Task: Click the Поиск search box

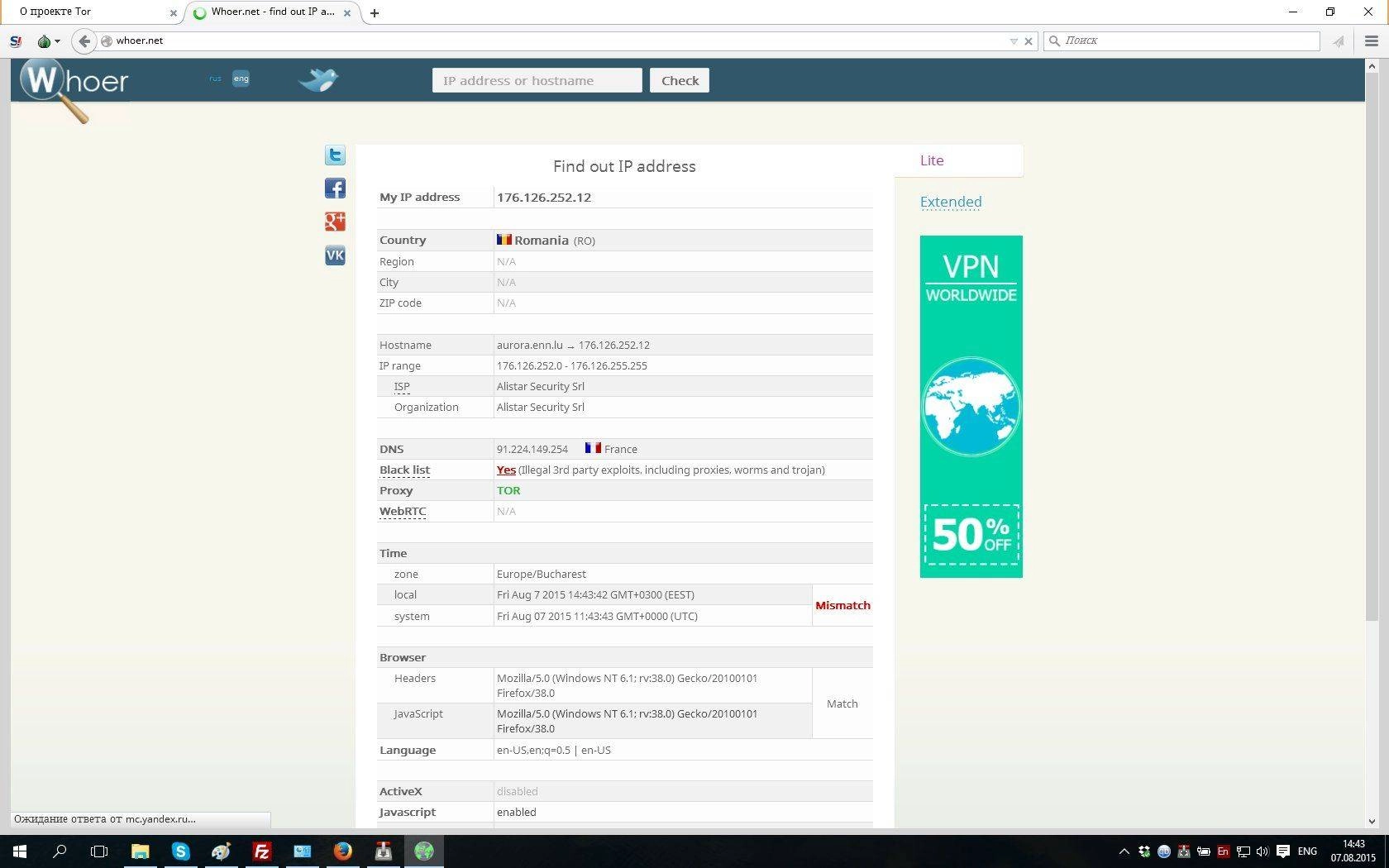Action: (1182, 41)
